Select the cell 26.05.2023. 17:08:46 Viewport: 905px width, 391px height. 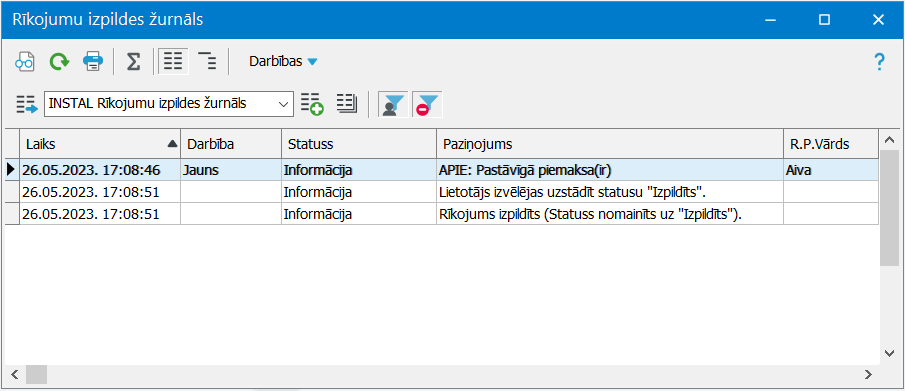[100, 170]
